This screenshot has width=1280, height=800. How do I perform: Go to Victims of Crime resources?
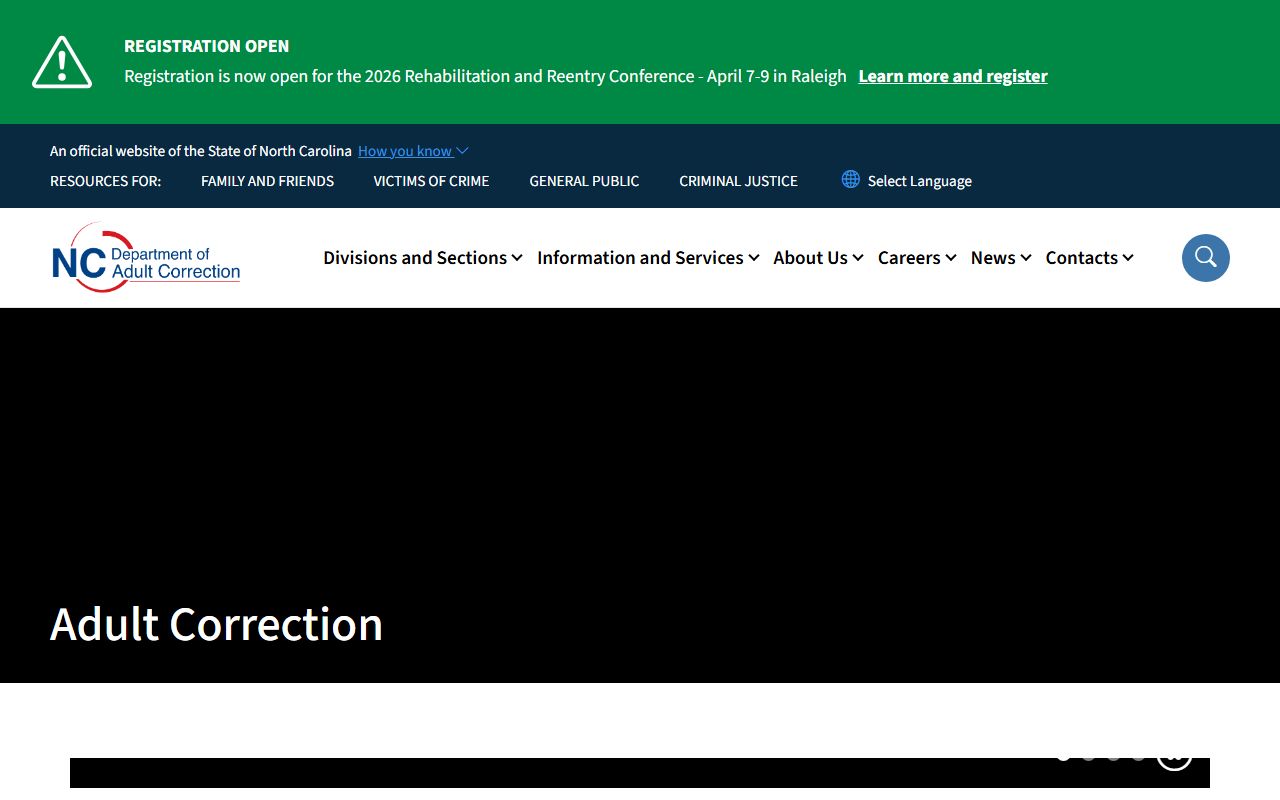[431, 181]
